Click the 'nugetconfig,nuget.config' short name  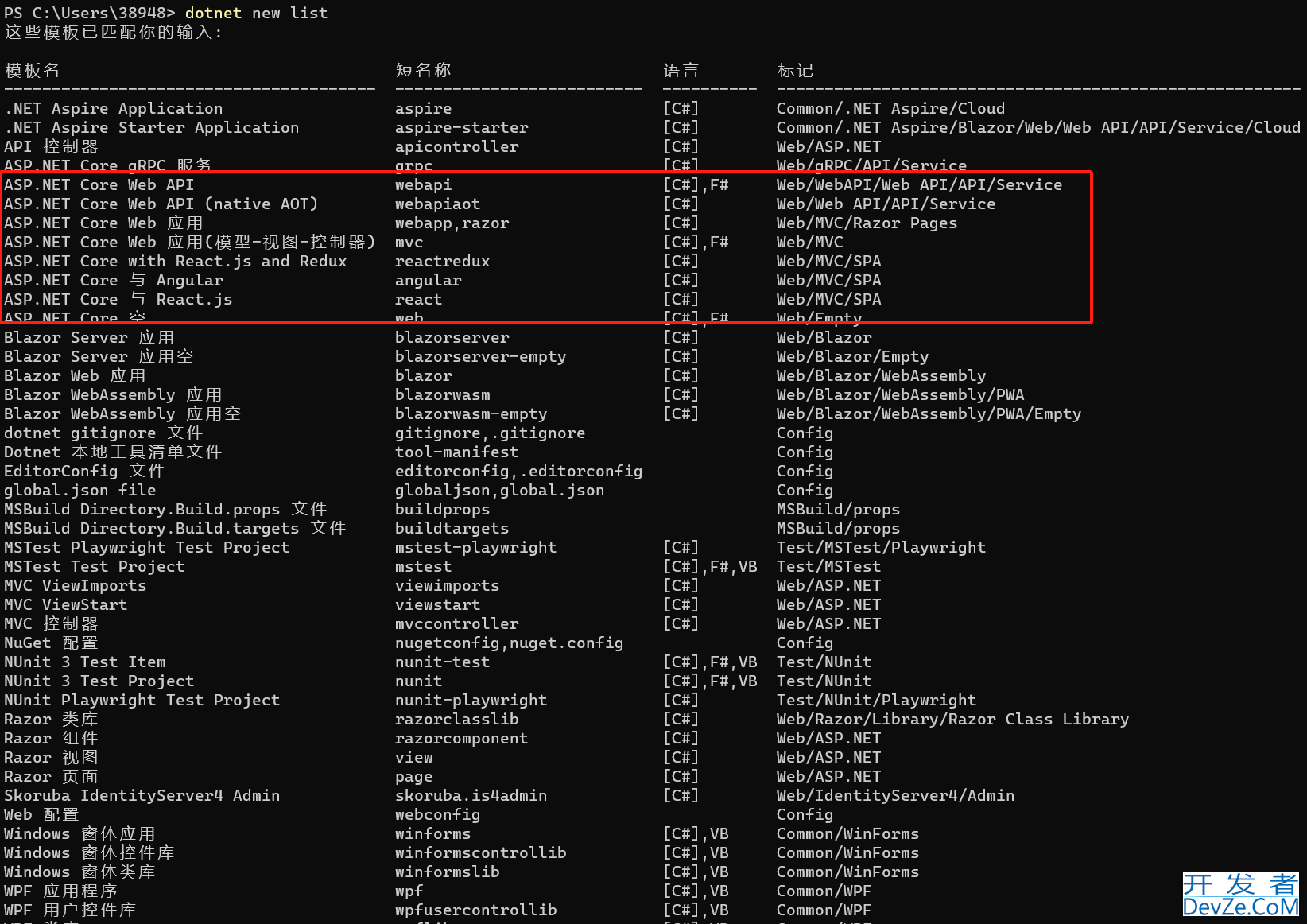pos(510,643)
